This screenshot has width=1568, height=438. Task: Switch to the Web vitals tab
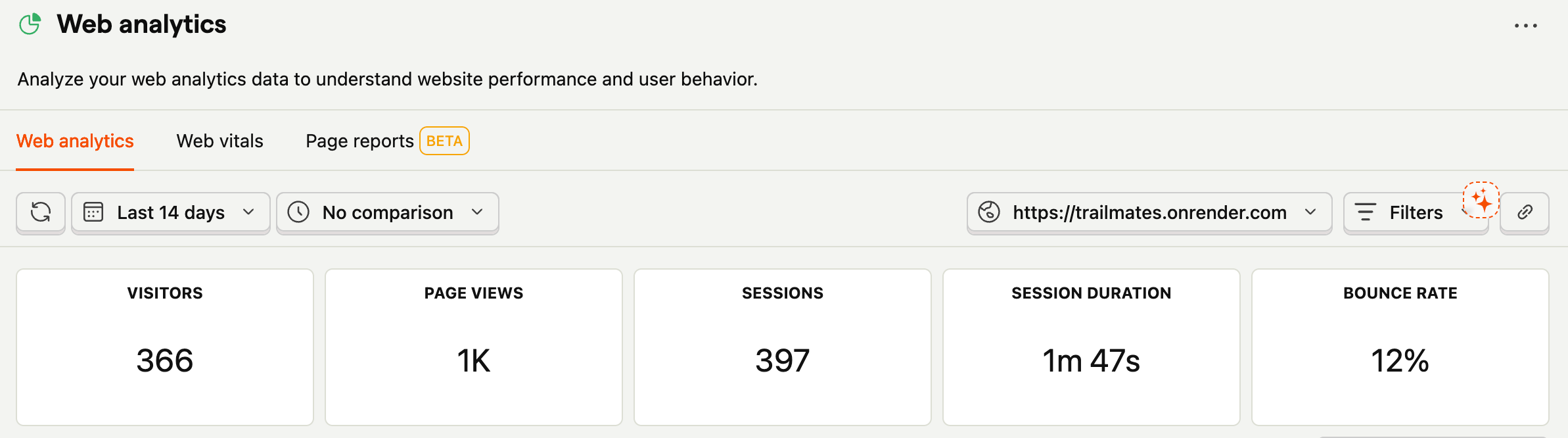click(x=219, y=140)
